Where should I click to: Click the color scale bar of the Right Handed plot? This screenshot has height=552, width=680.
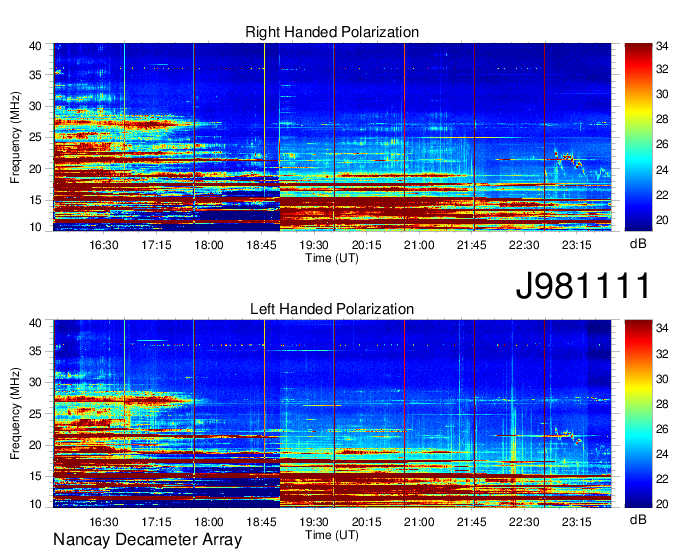tap(638, 137)
